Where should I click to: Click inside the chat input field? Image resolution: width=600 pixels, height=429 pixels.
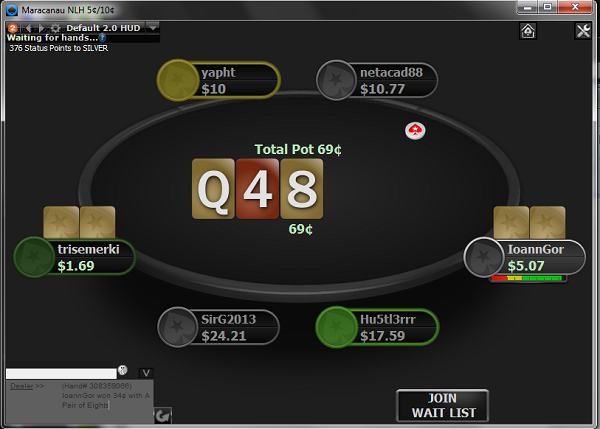coord(61,374)
